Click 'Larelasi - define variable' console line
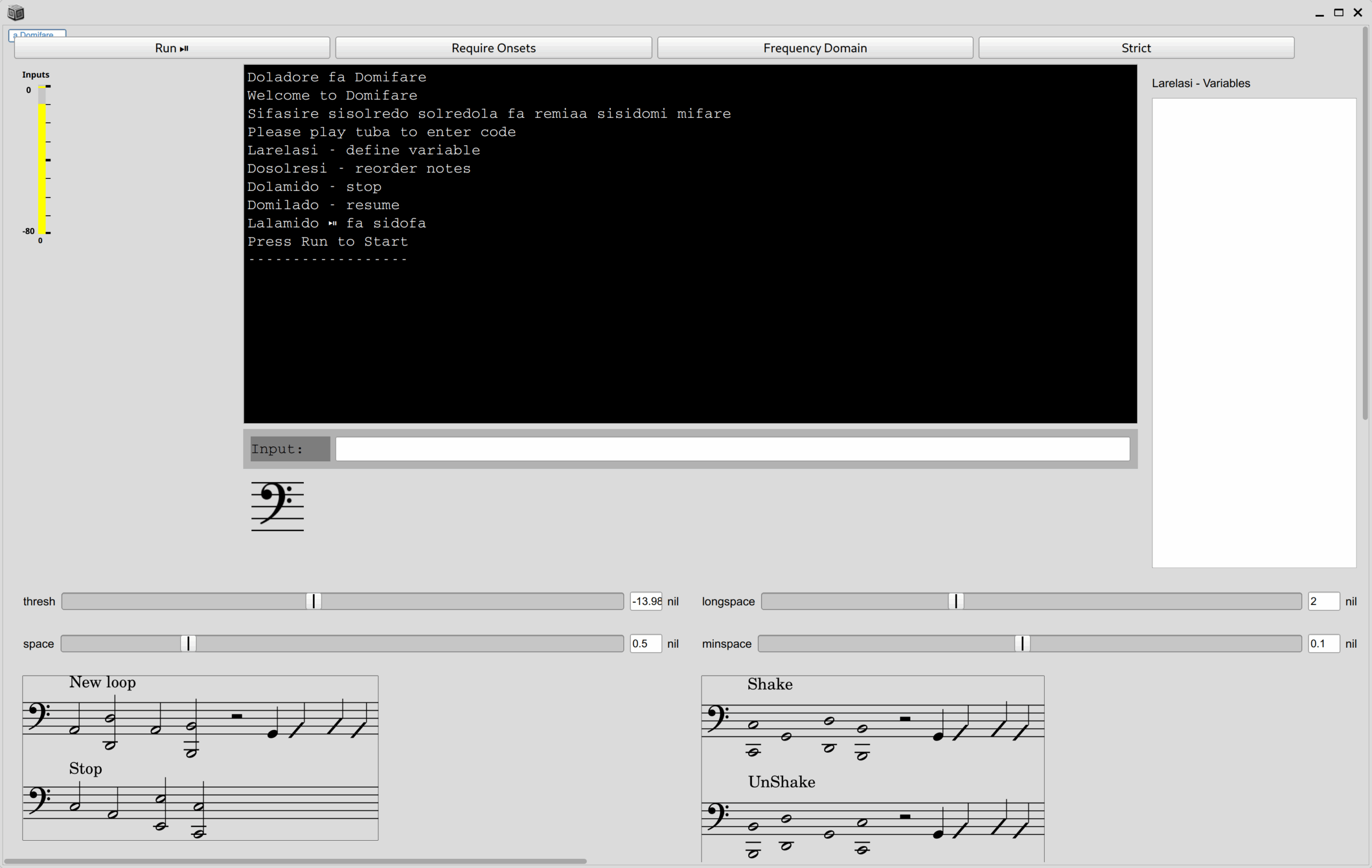The width and height of the screenshot is (1372, 868). (363, 150)
